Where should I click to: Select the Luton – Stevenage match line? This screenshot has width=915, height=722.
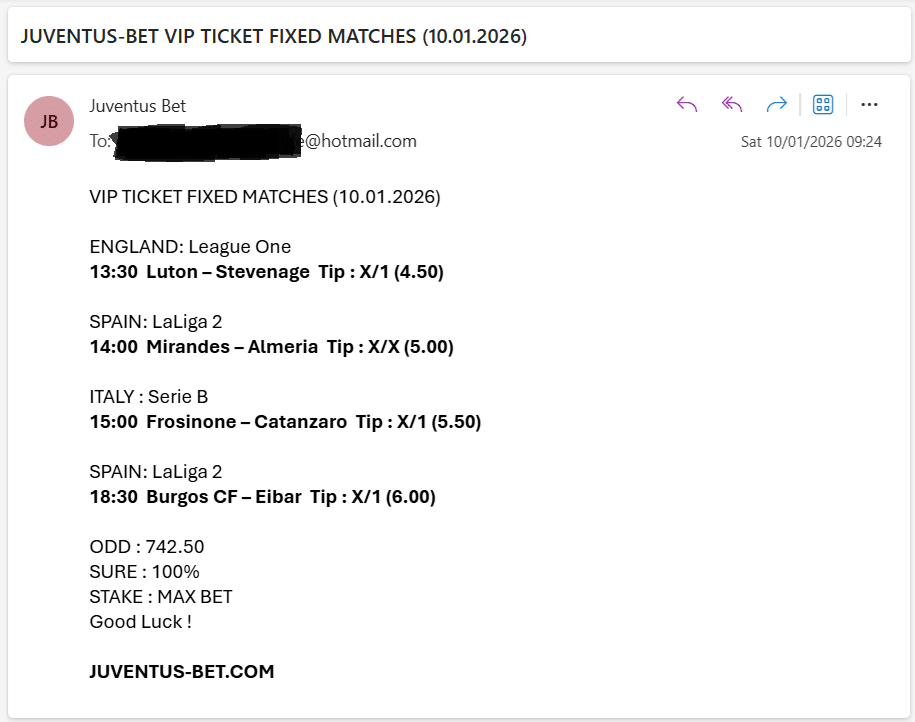pos(265,271)
